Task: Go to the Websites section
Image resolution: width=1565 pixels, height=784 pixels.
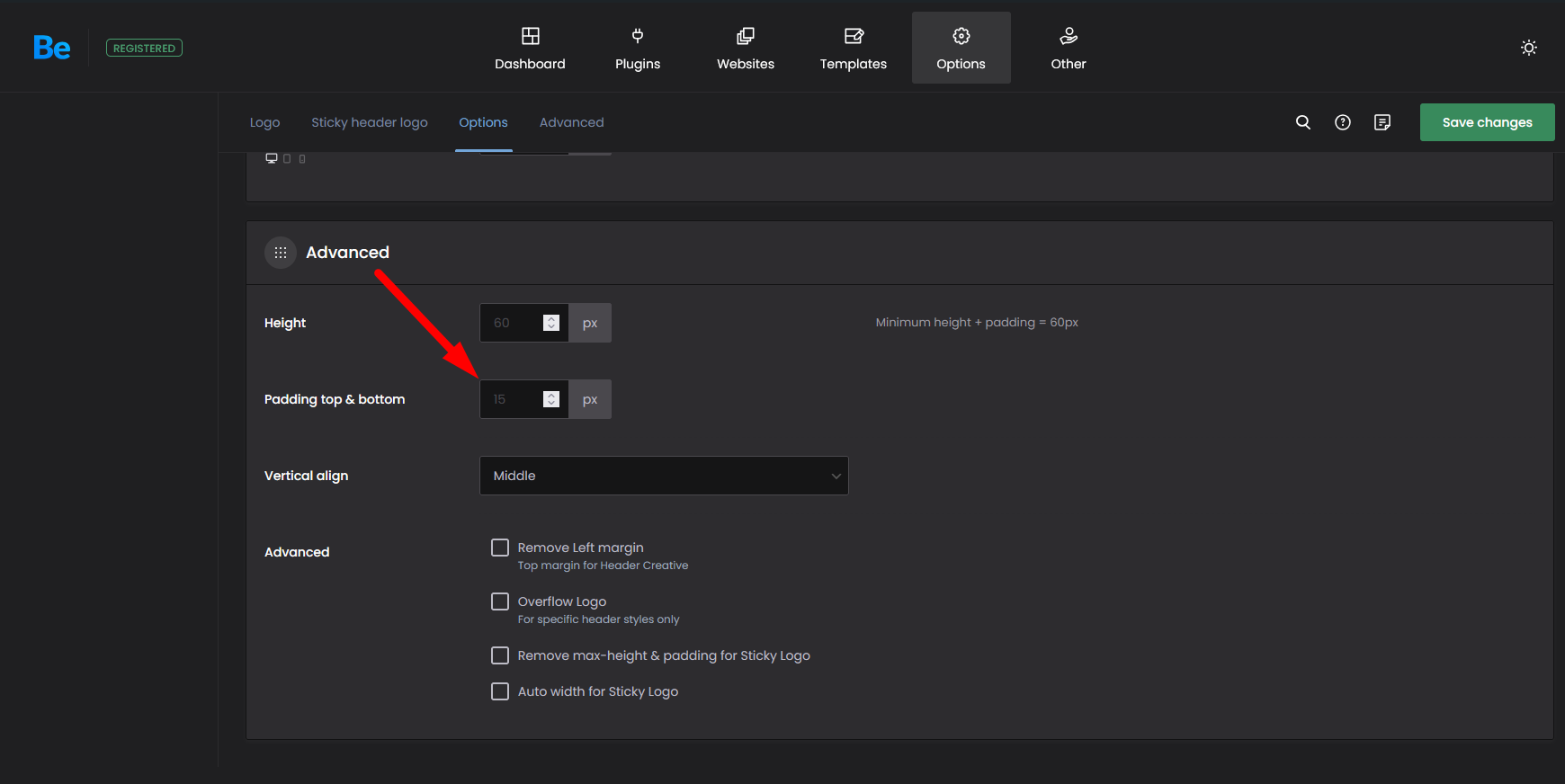Action: [x=746, y=48]
